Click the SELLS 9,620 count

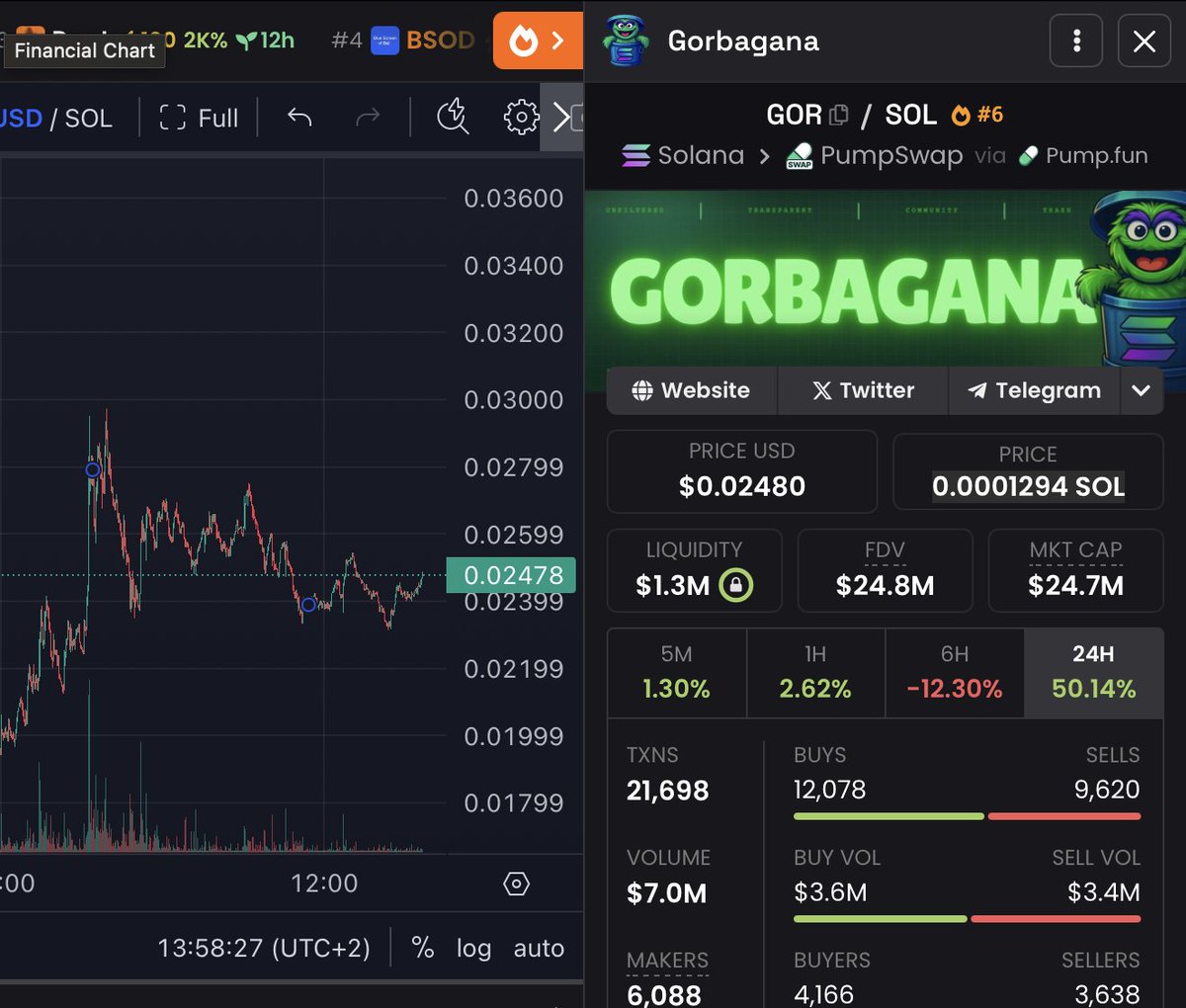(1107, 790)
